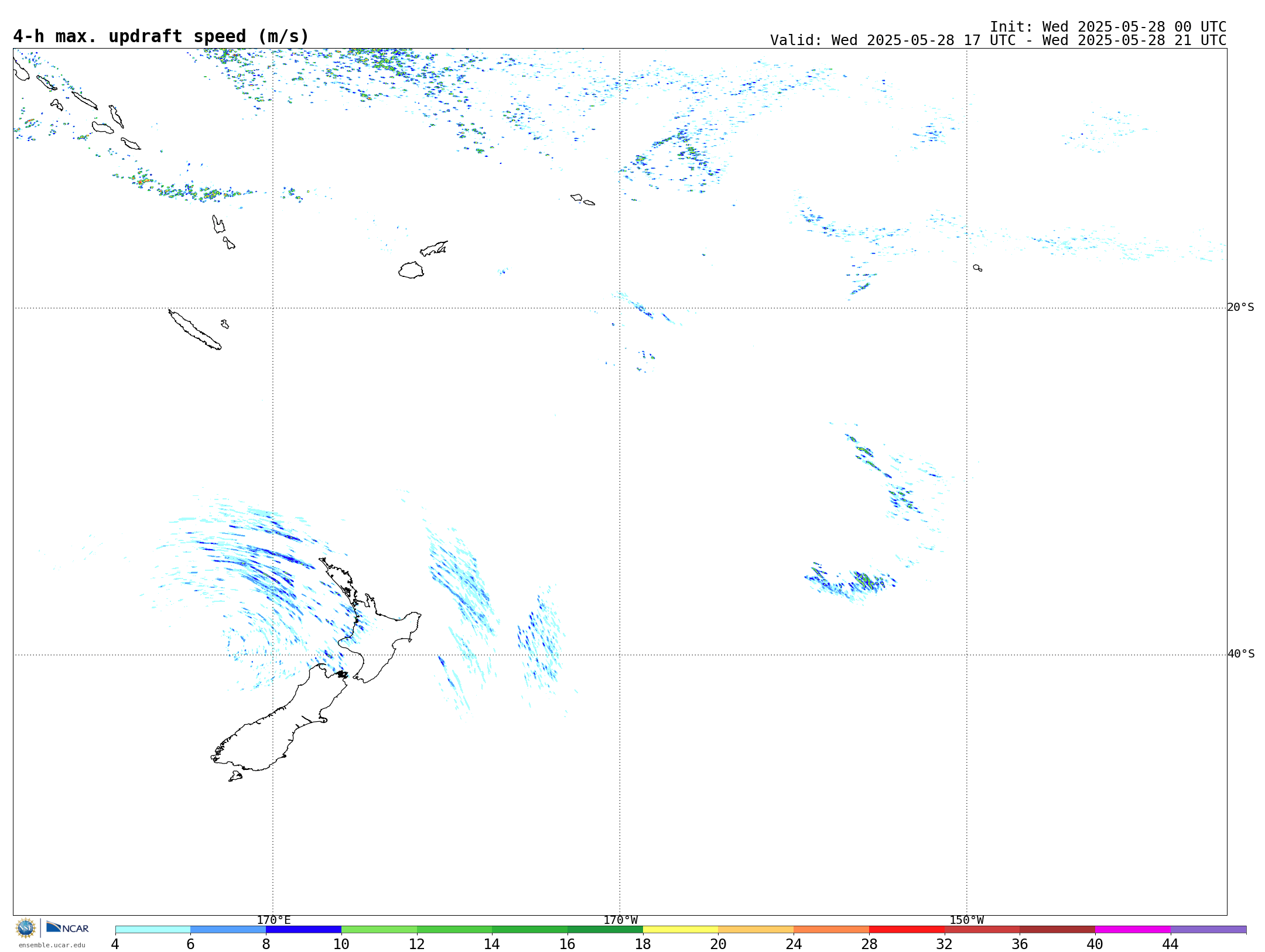
Task: Click the Fiji Vanua Levu island outline
Action: click(x=434, y=248)
